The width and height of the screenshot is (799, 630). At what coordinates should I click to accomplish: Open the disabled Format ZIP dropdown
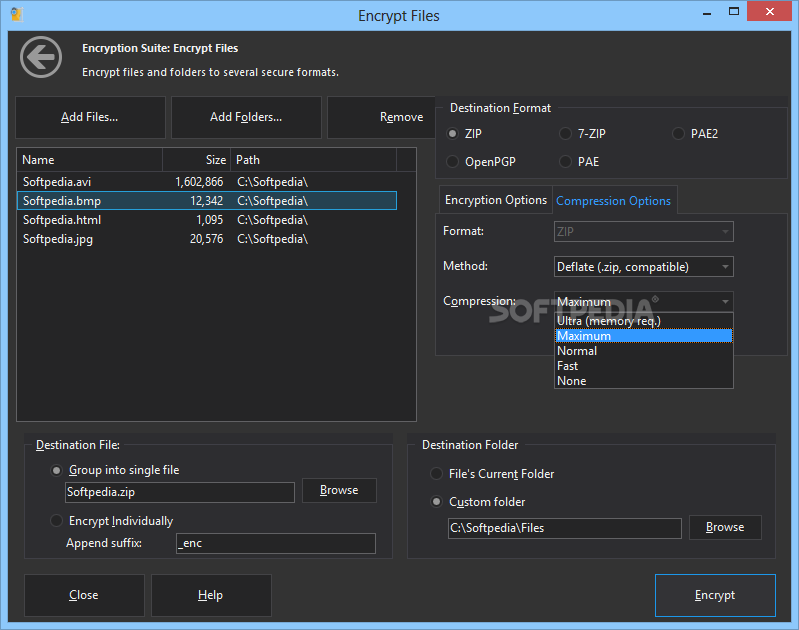[644, 232]
